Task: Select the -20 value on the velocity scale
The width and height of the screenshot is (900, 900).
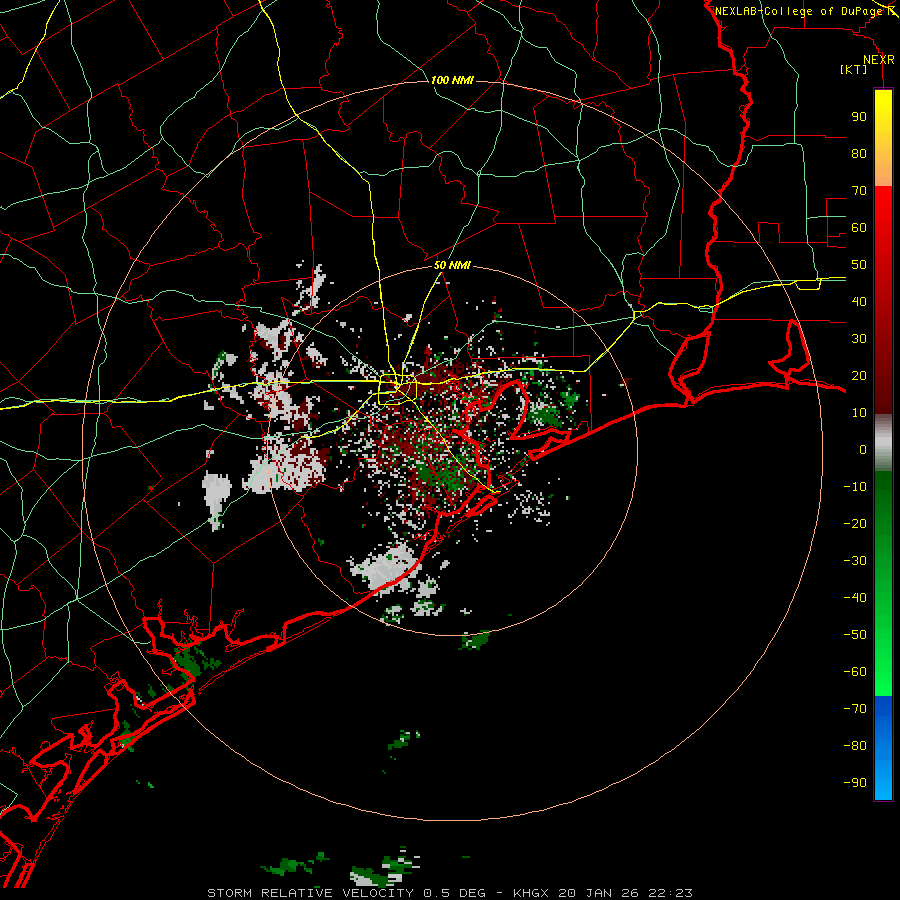Action: tap(855, 523)
